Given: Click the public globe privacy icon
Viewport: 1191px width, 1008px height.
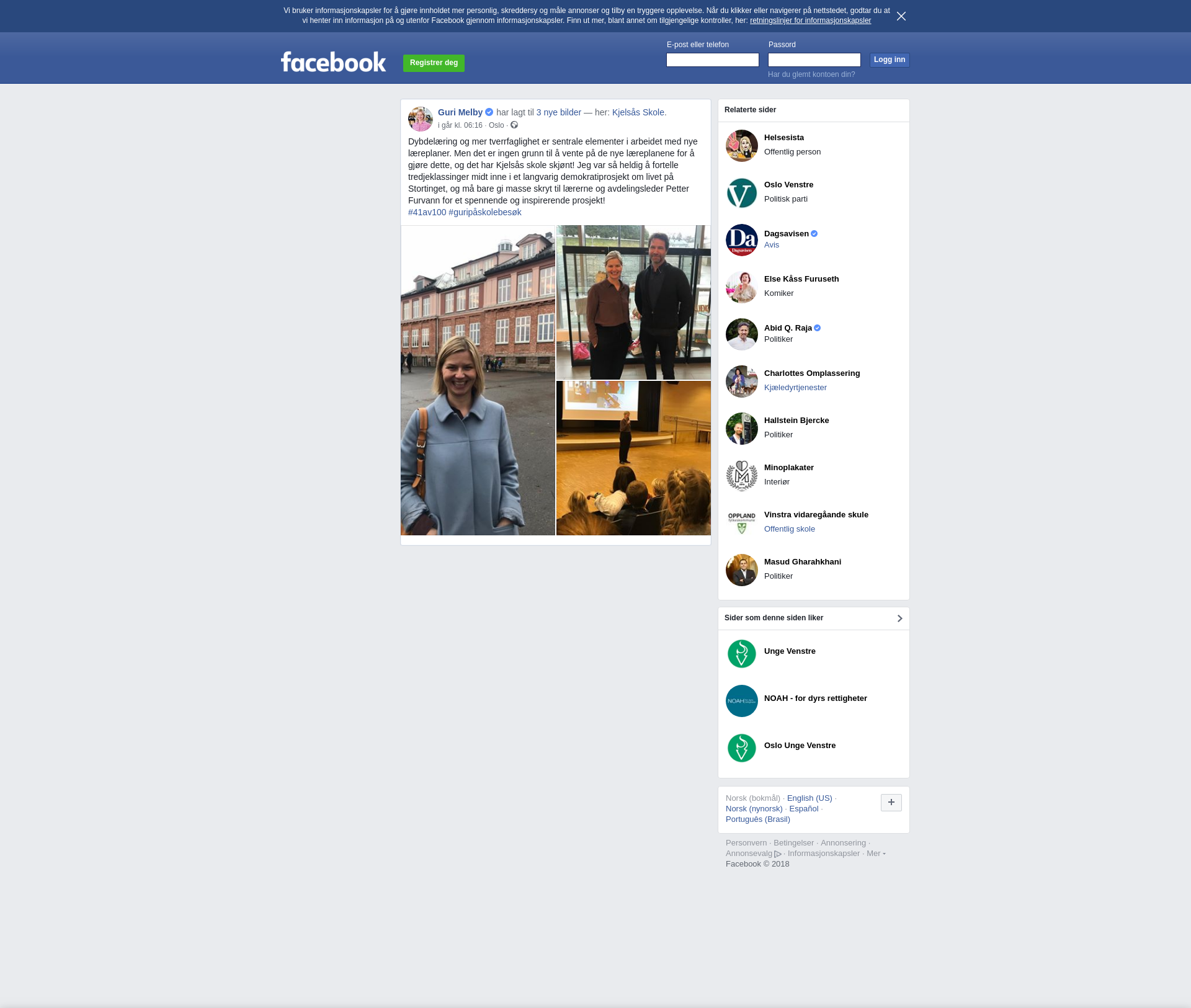Looking at the screenshot, I should tap(514, 125).
